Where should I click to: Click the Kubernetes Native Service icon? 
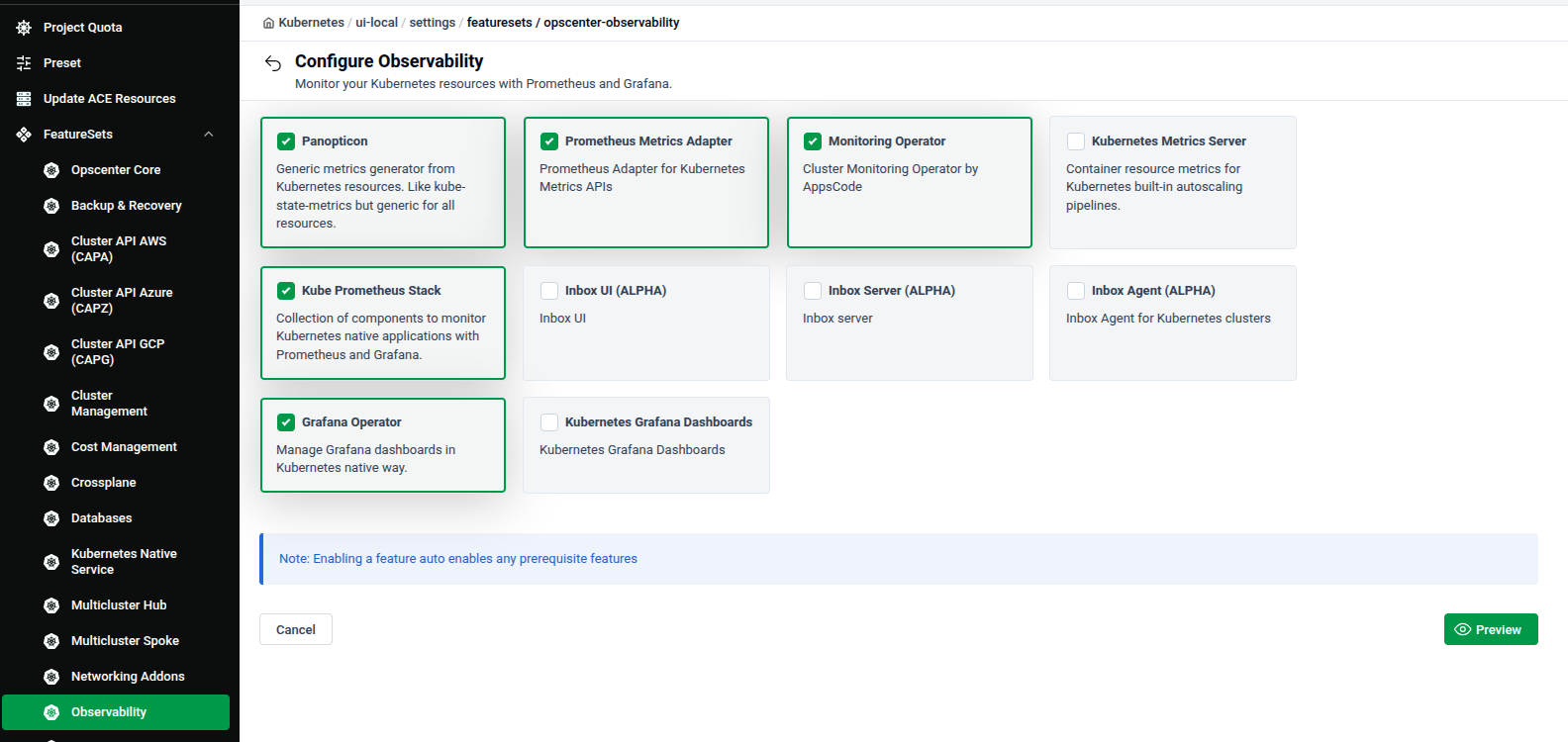51,562
